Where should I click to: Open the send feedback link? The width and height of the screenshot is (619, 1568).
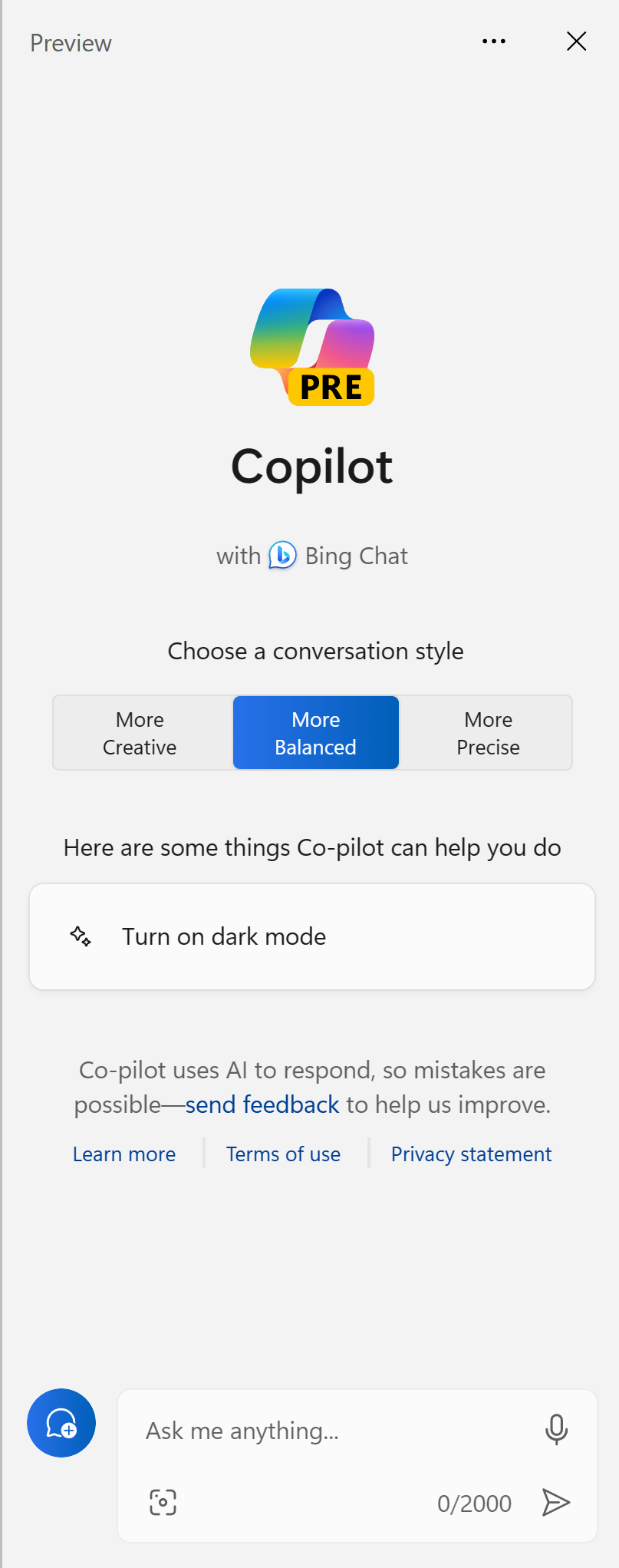pyautogui.click(x=262, y=1104)
